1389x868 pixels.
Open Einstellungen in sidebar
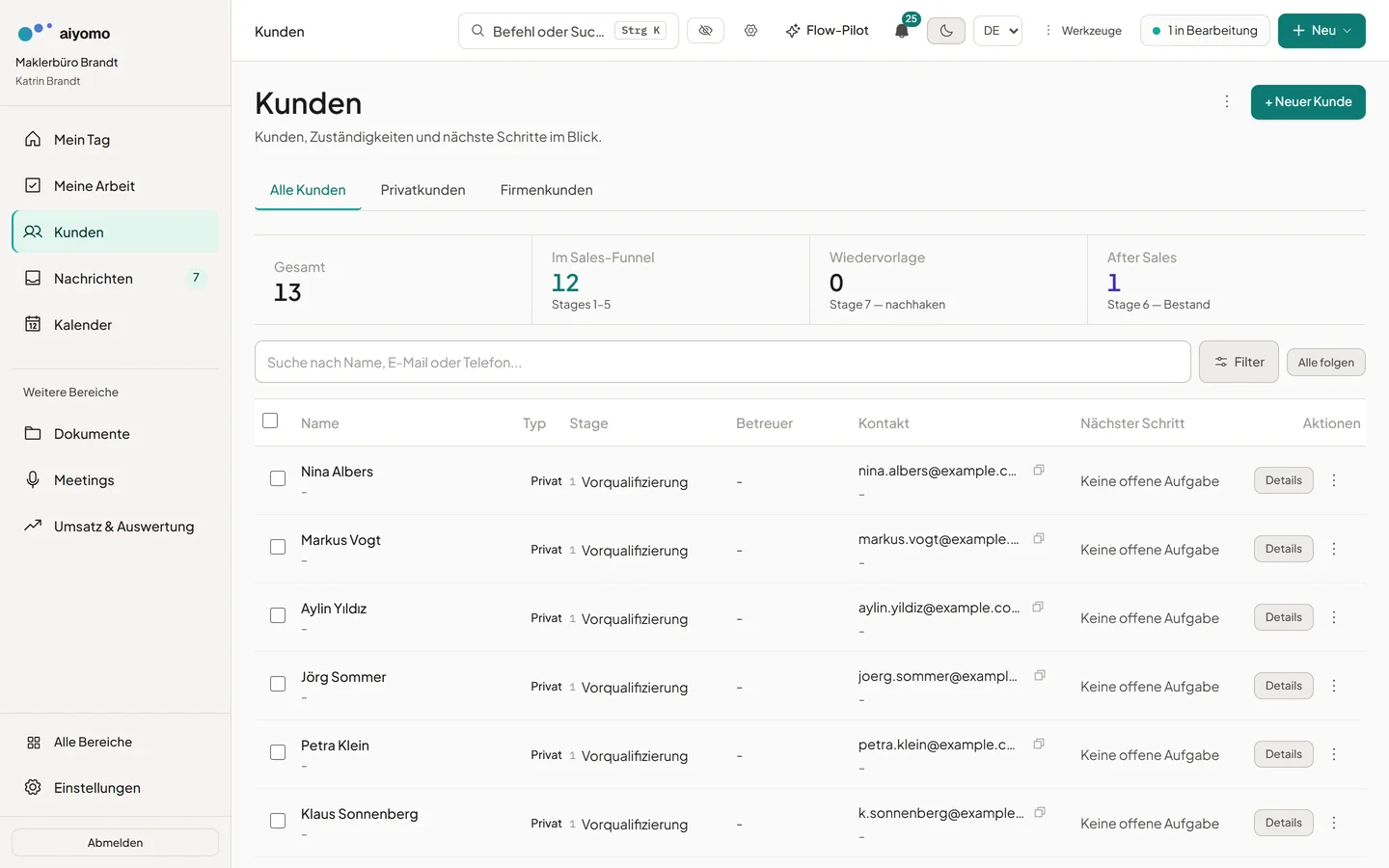[116, 788]
